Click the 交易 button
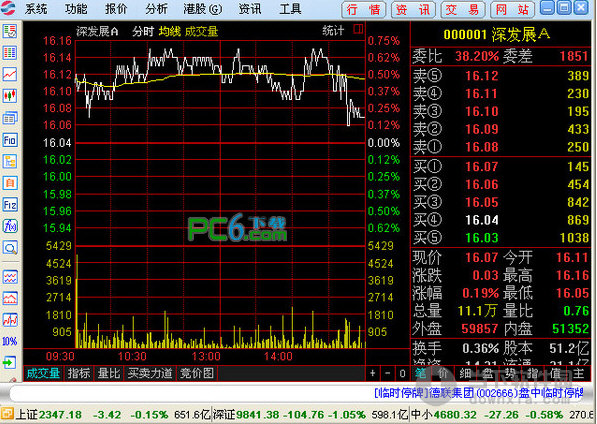Image resolution: width=597 pixels, height=424 pixels. coord(463,10)
